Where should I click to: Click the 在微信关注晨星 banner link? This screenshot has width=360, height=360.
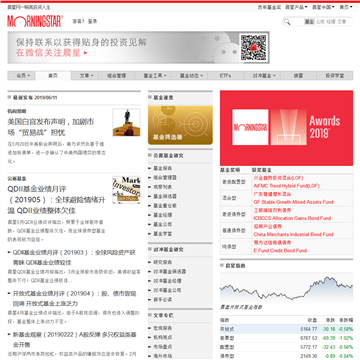pyautogui.click(x=52, y=53)
